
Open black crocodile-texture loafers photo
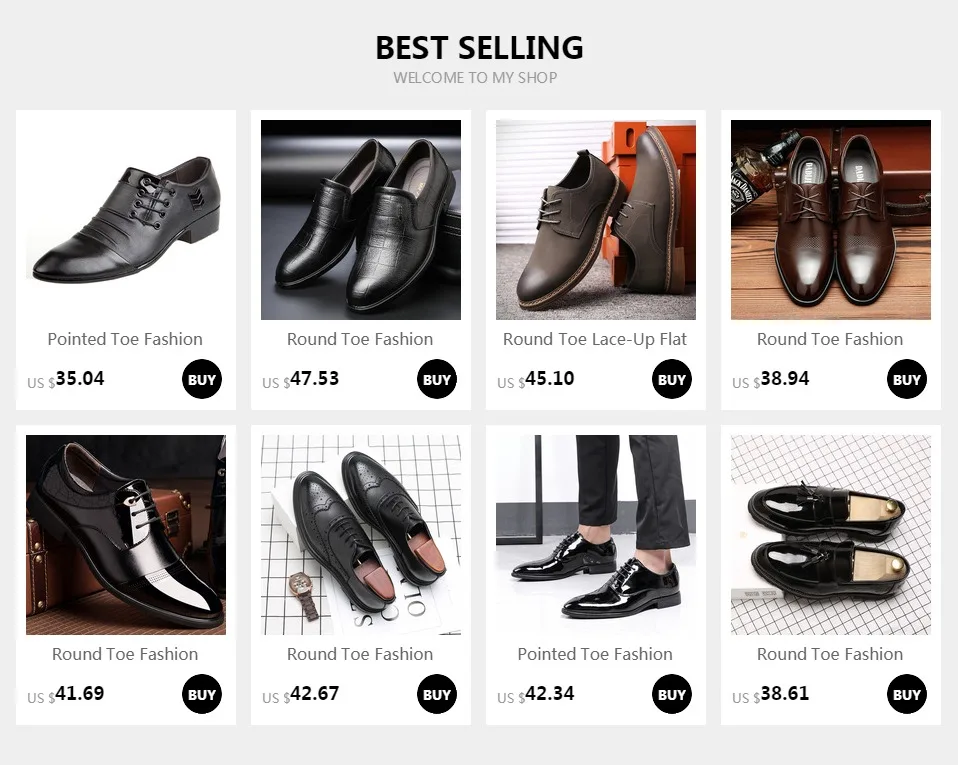point(361,220)
